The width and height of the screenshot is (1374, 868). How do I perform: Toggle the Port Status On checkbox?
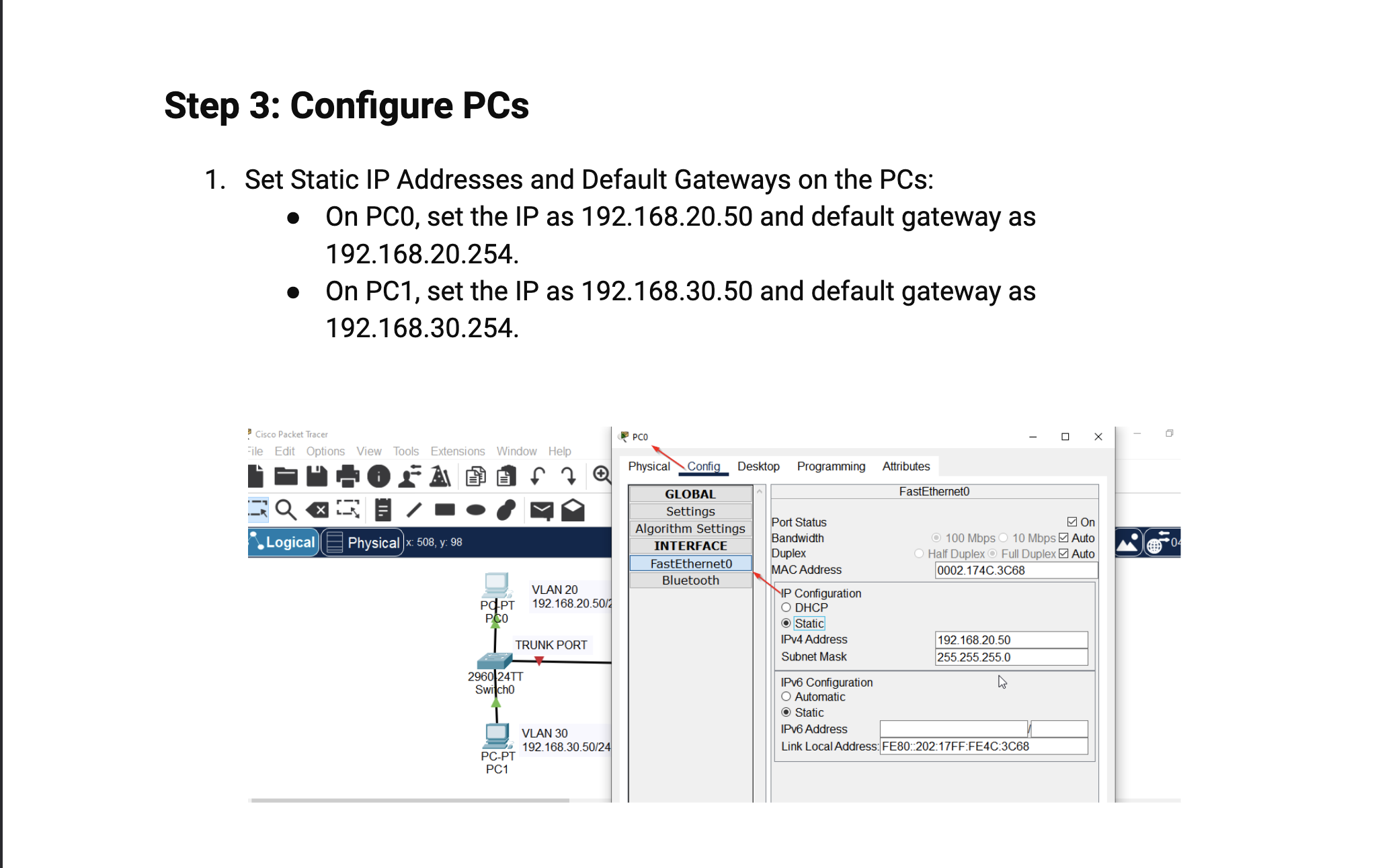(1072, 522)
